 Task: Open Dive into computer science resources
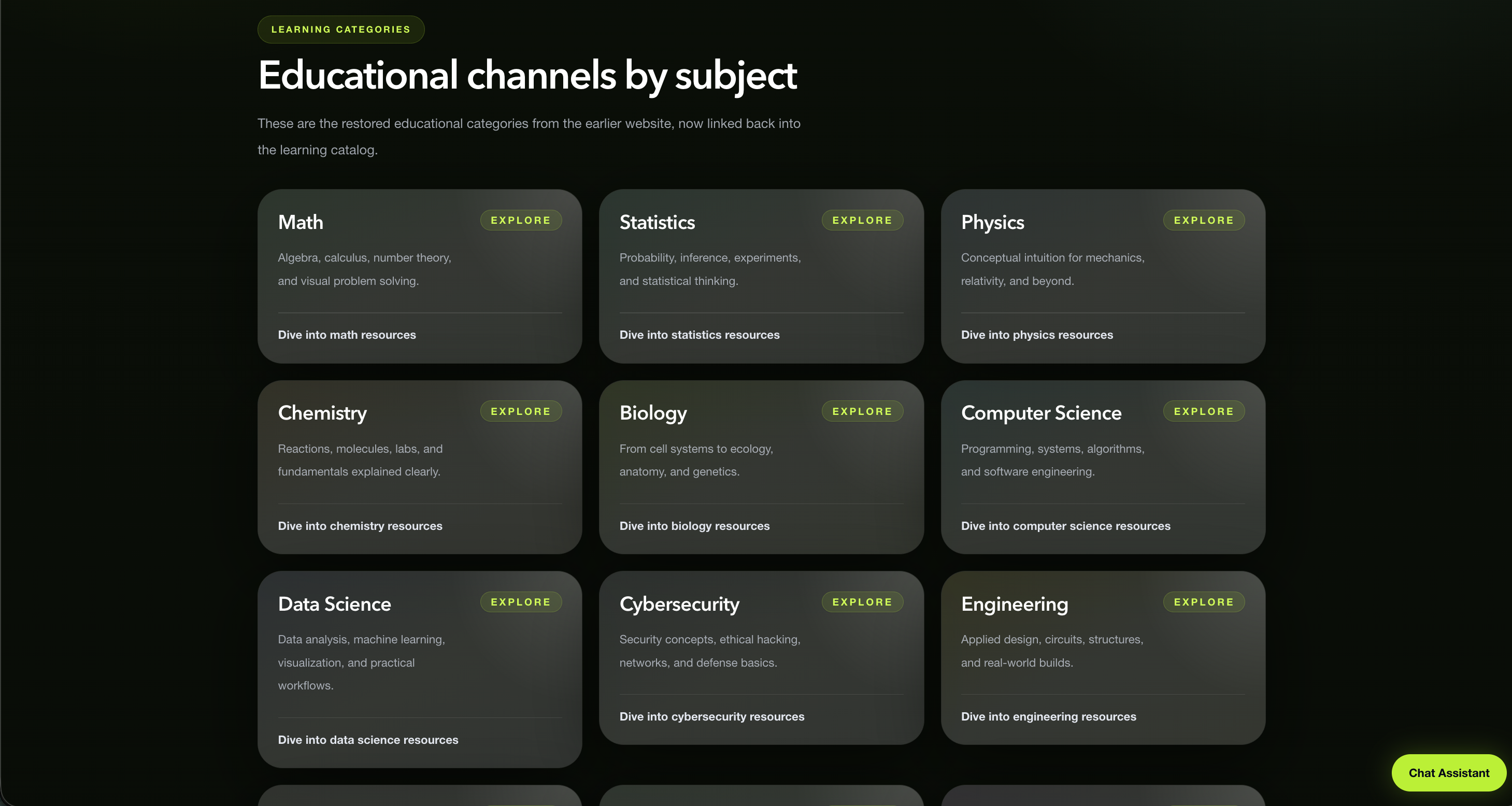tap(1065, 526)
